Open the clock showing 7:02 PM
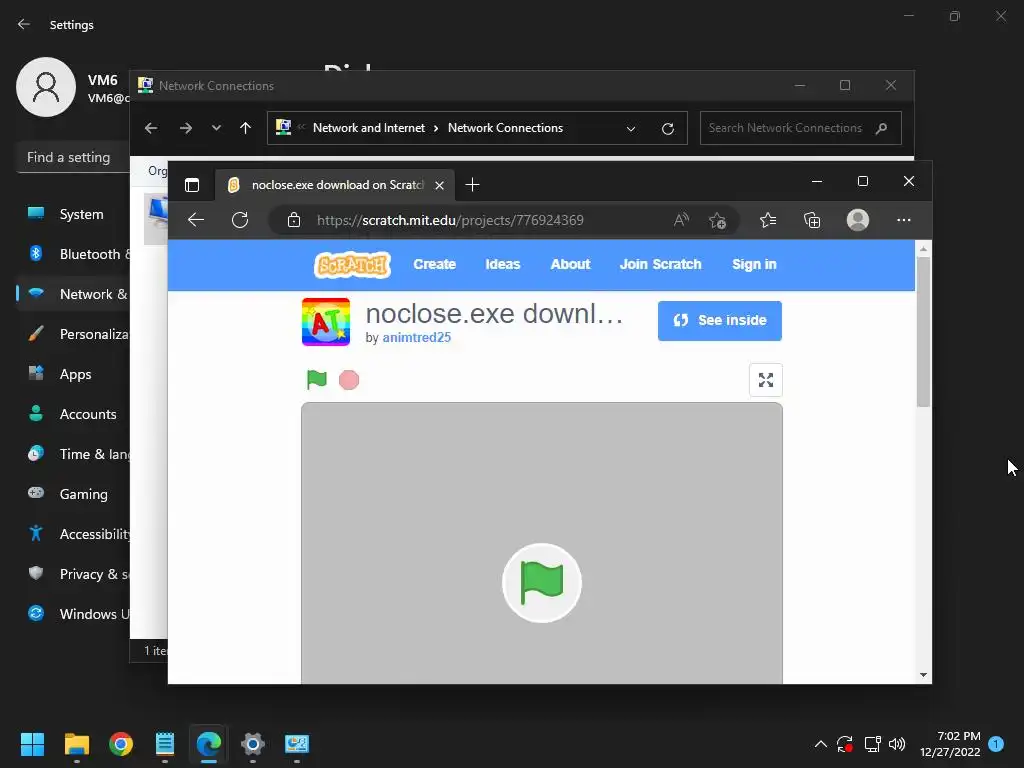 (950, 744)
